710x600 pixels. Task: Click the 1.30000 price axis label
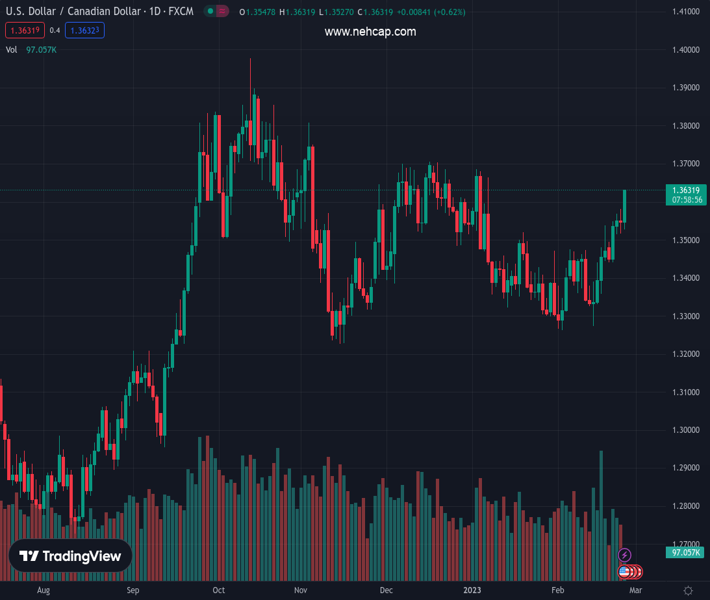point(686,430)
